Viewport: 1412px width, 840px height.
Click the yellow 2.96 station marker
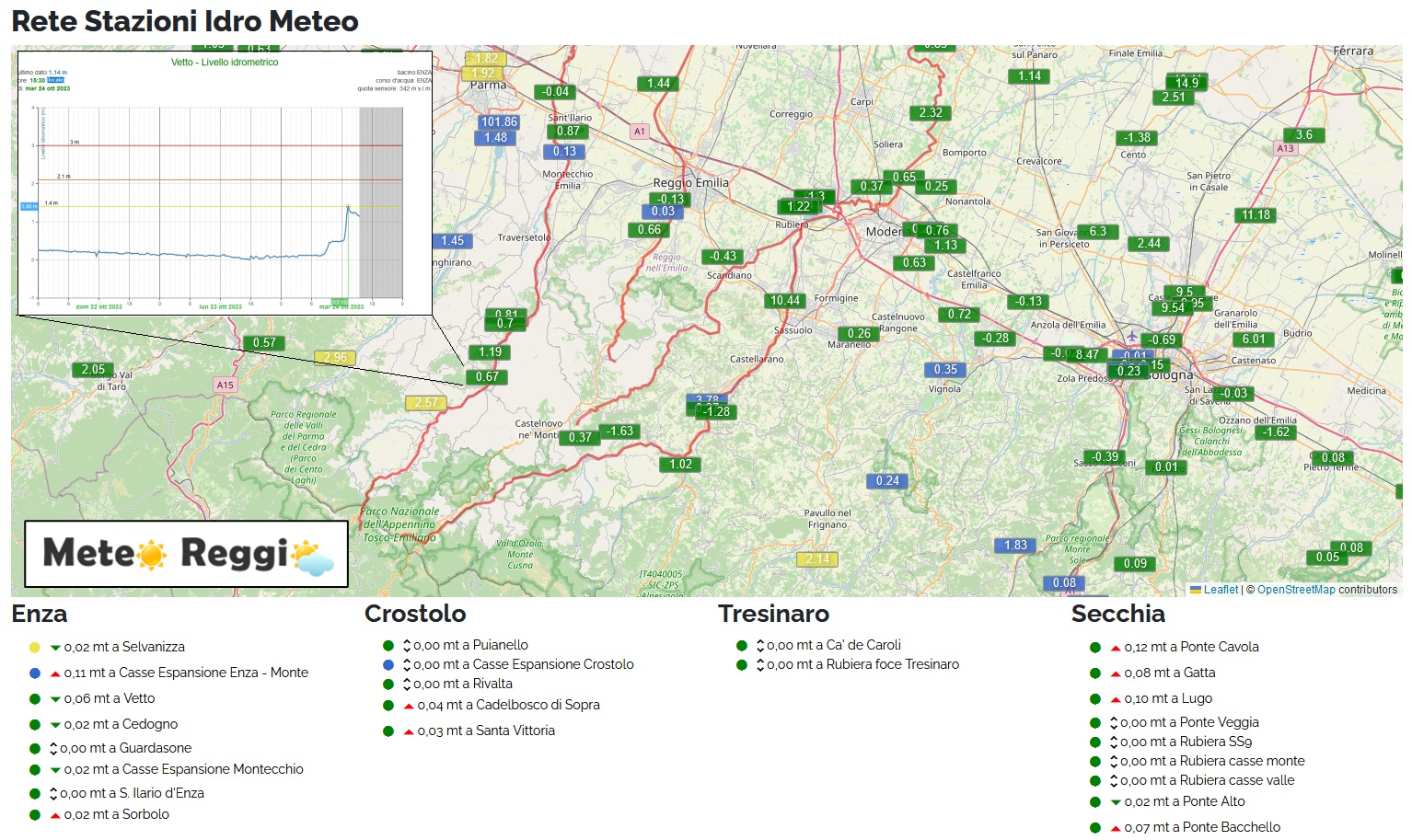click(x=335, y=358)
